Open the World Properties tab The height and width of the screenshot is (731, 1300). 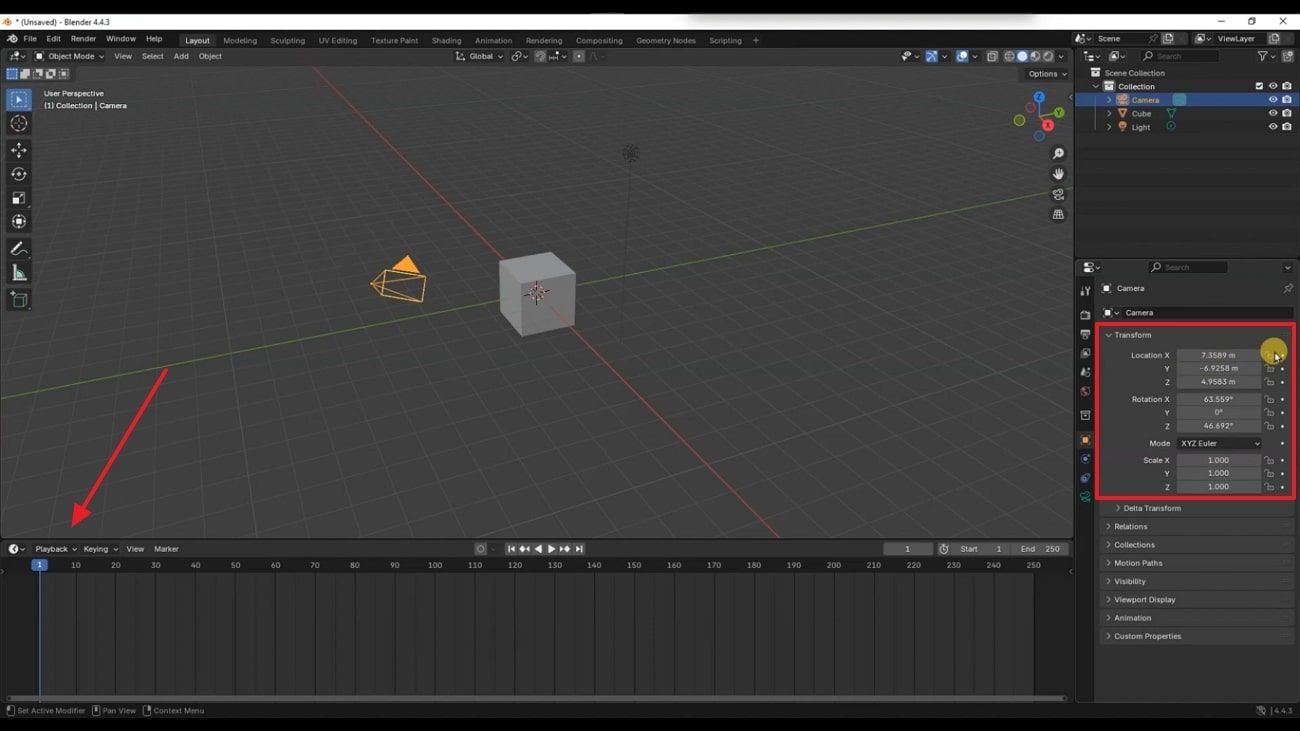point(1085,391)
